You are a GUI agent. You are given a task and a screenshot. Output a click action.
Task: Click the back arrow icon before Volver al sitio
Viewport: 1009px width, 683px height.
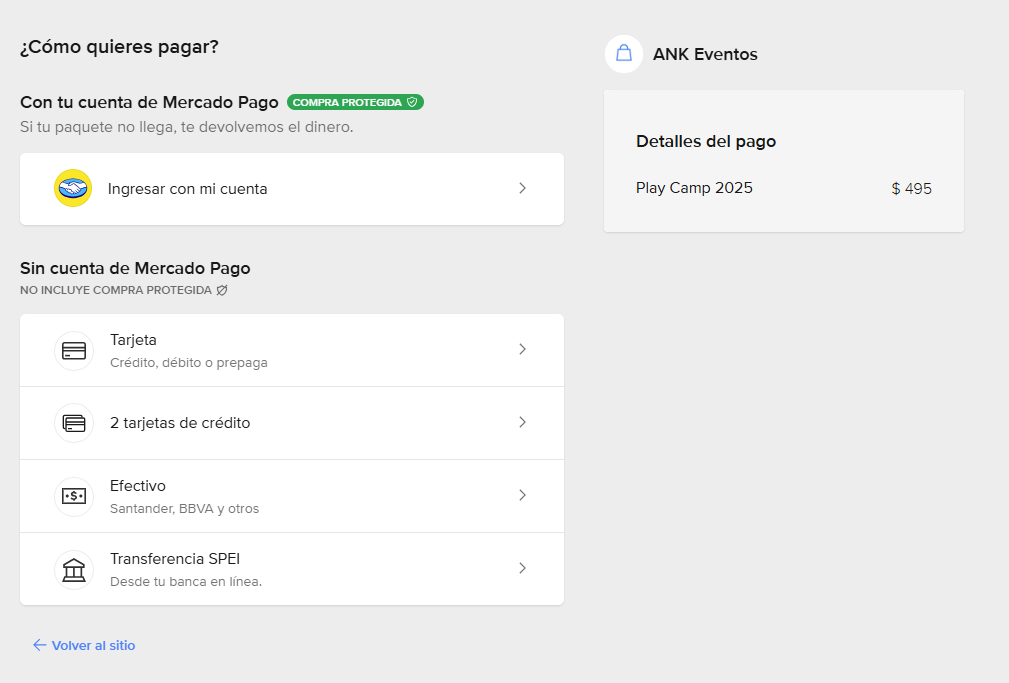pos(39,645)
